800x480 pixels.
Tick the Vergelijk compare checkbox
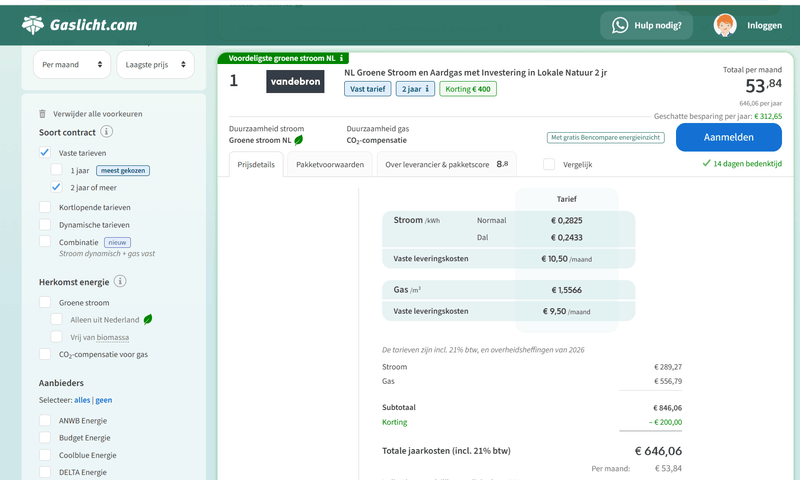549,164
